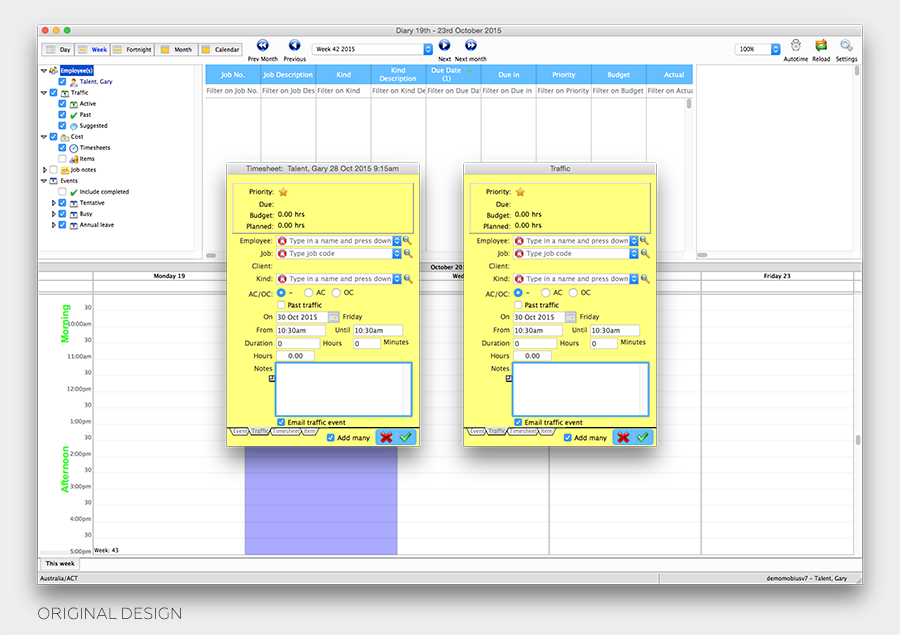The width and height of the screenshot is (900, 635).
Task: Collapse the Employee(s) tree node
Action: coord(44,71)
